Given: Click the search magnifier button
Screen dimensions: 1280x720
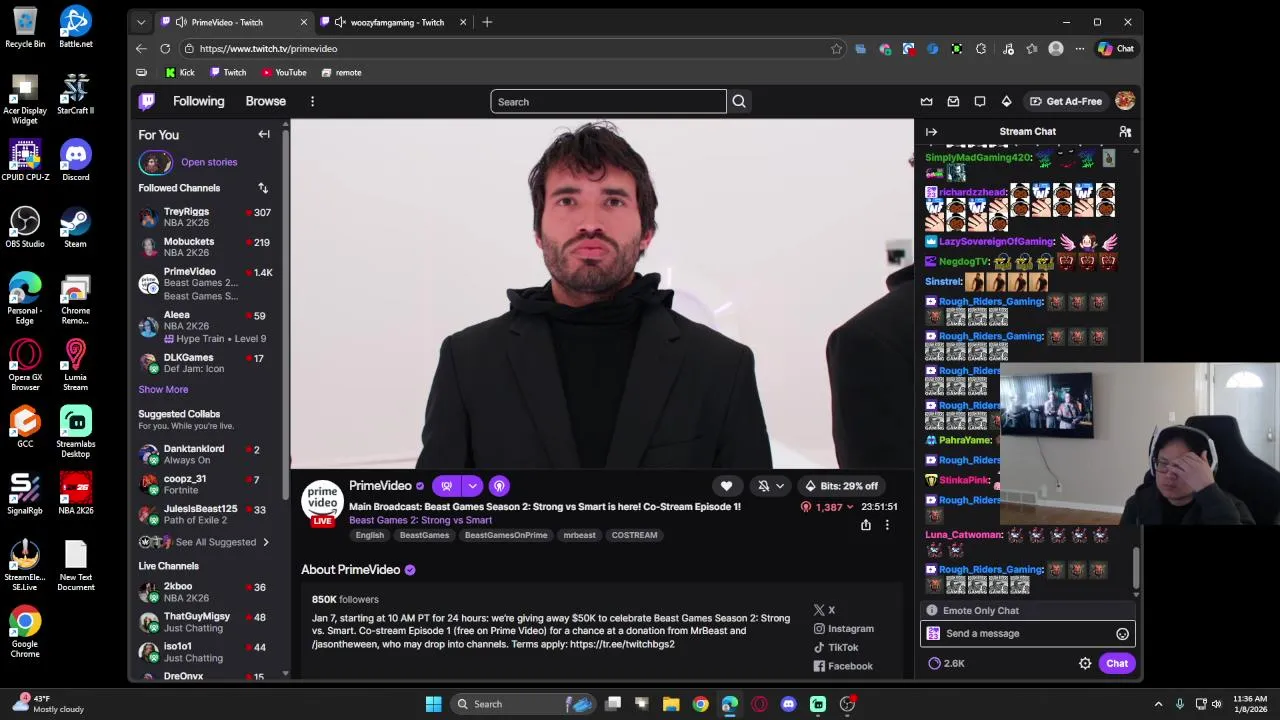Looking at the screenshot, I should click(739, 101).
